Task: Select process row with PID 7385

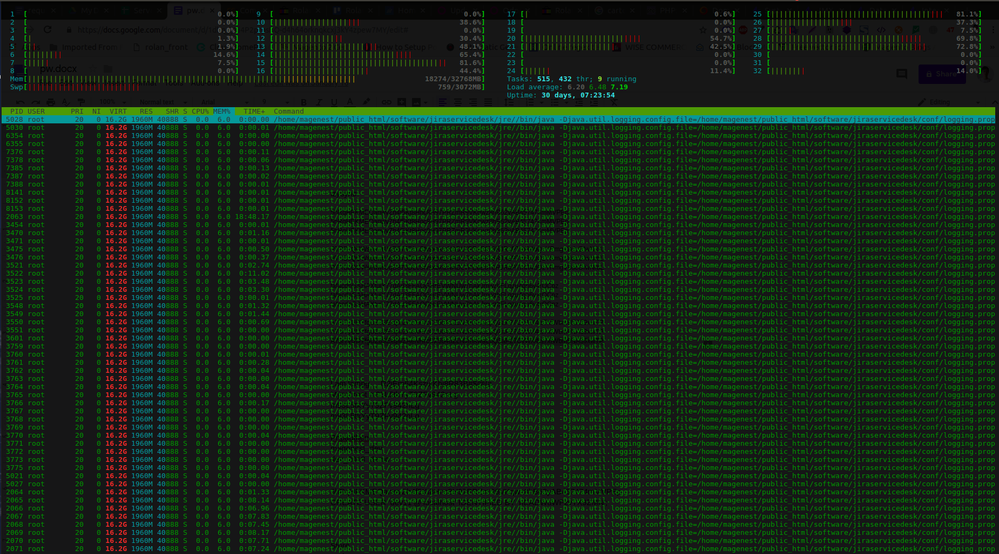Action: coord(498,168)
